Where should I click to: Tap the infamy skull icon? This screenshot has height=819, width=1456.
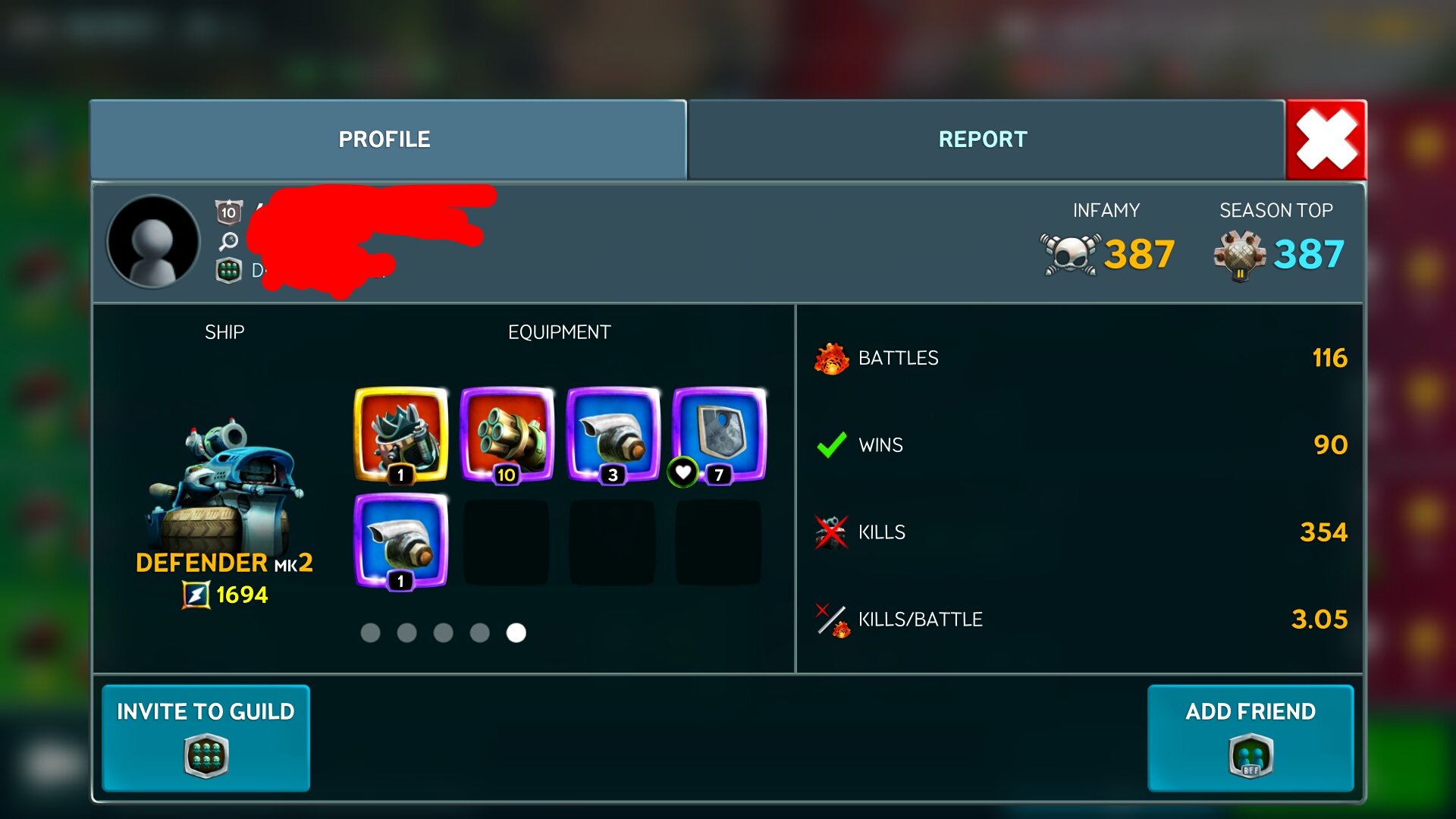[1069, 254]
